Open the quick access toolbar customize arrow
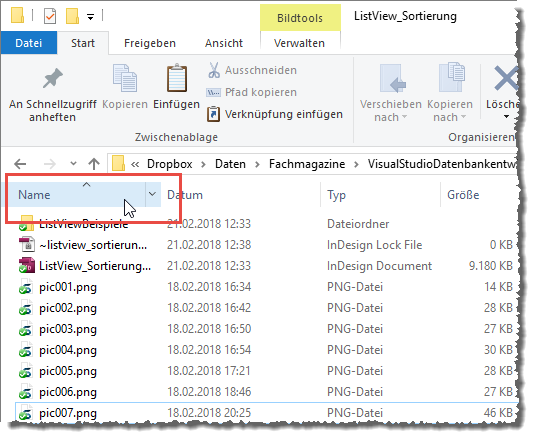This screenshot has width=536, height=442. click(x=90, y=16)
